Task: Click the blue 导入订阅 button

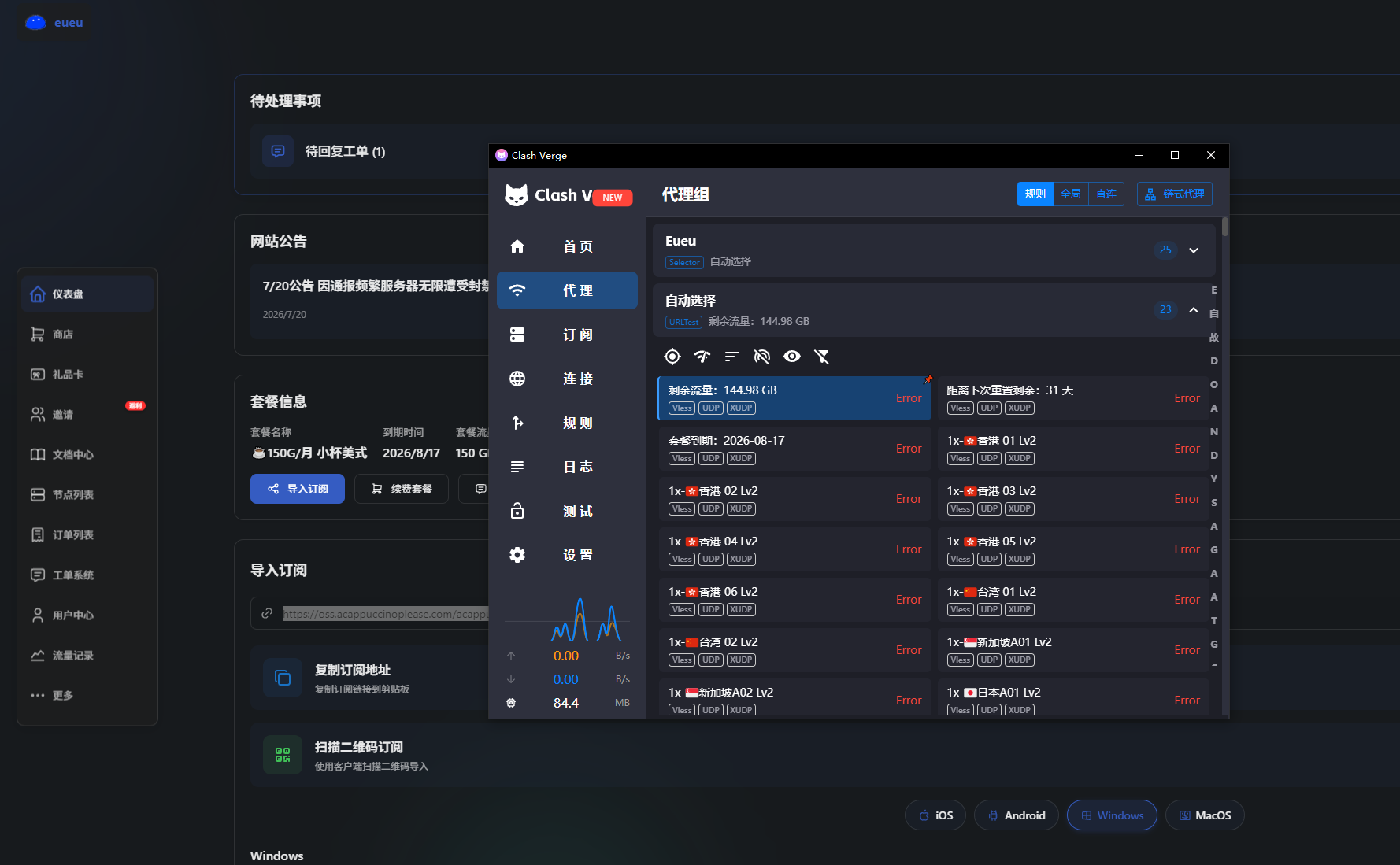Action: click(298, 489)
